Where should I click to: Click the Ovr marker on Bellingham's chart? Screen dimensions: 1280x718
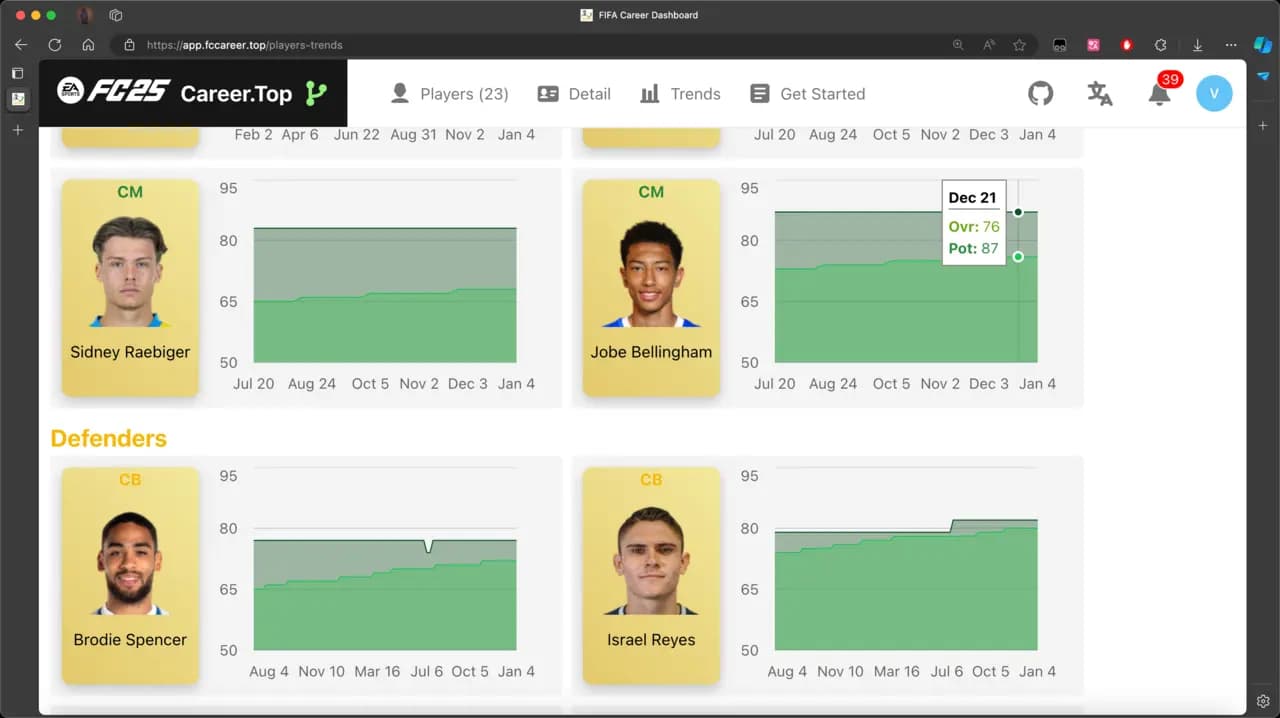coord(1018,257)
